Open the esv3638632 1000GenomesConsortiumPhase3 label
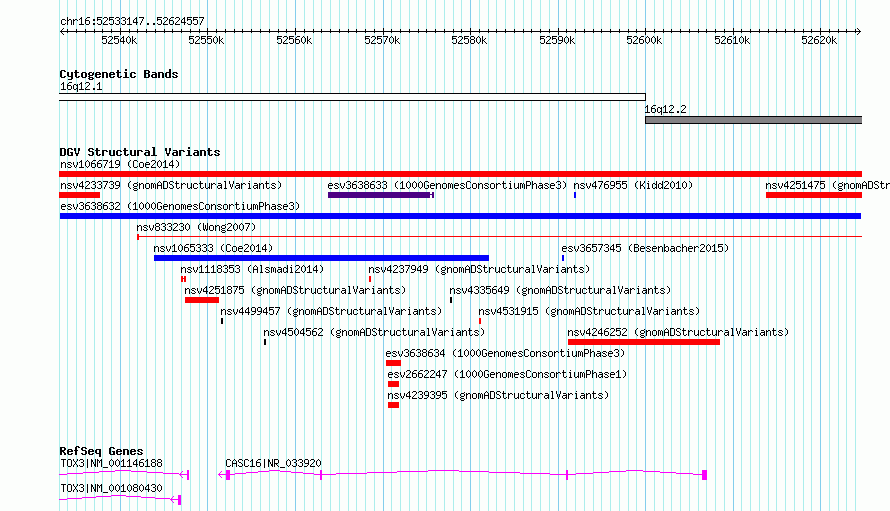The image size is (890, 511). click(x=180, y=206)
